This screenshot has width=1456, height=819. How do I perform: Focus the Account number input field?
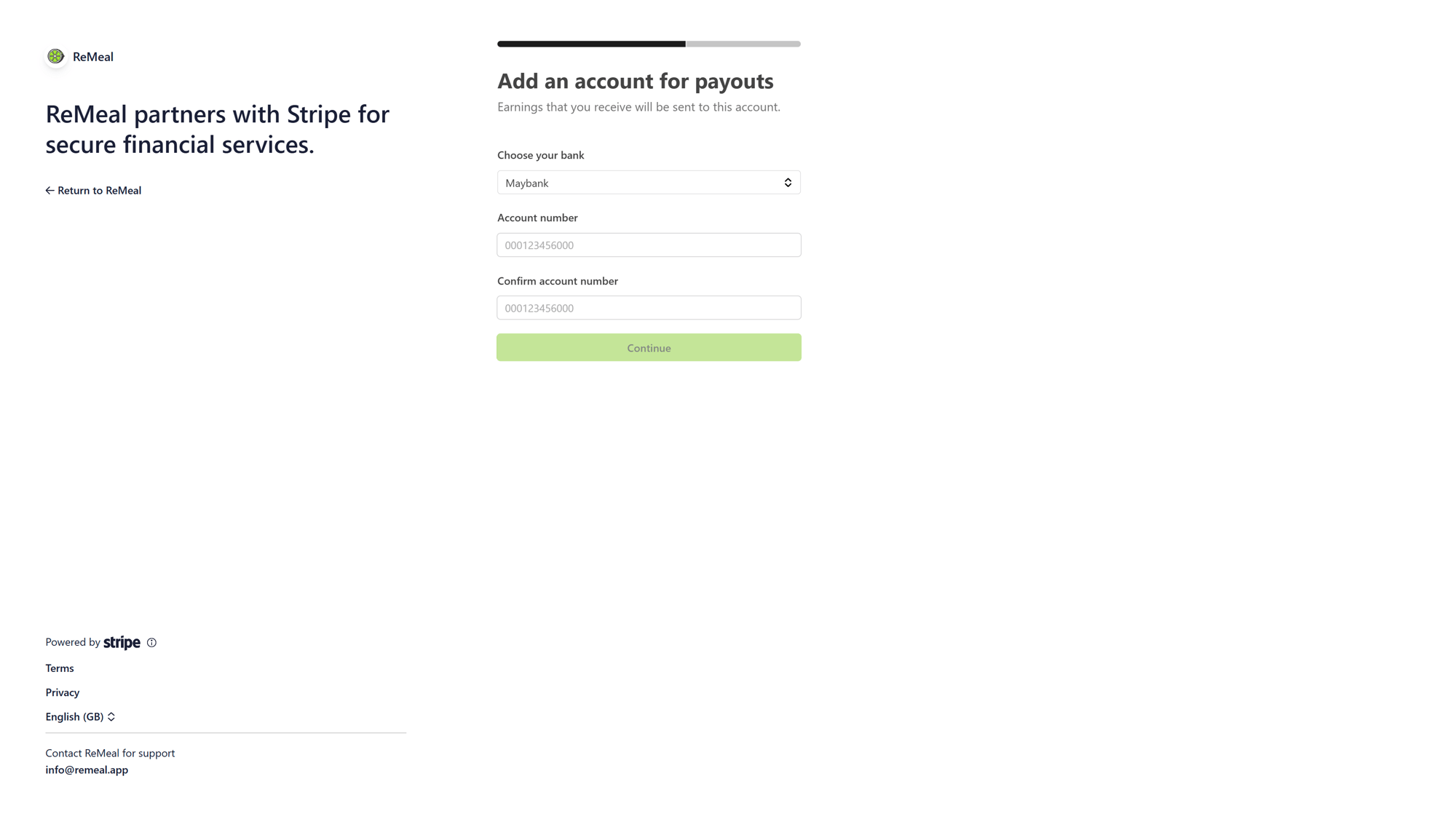648,245
